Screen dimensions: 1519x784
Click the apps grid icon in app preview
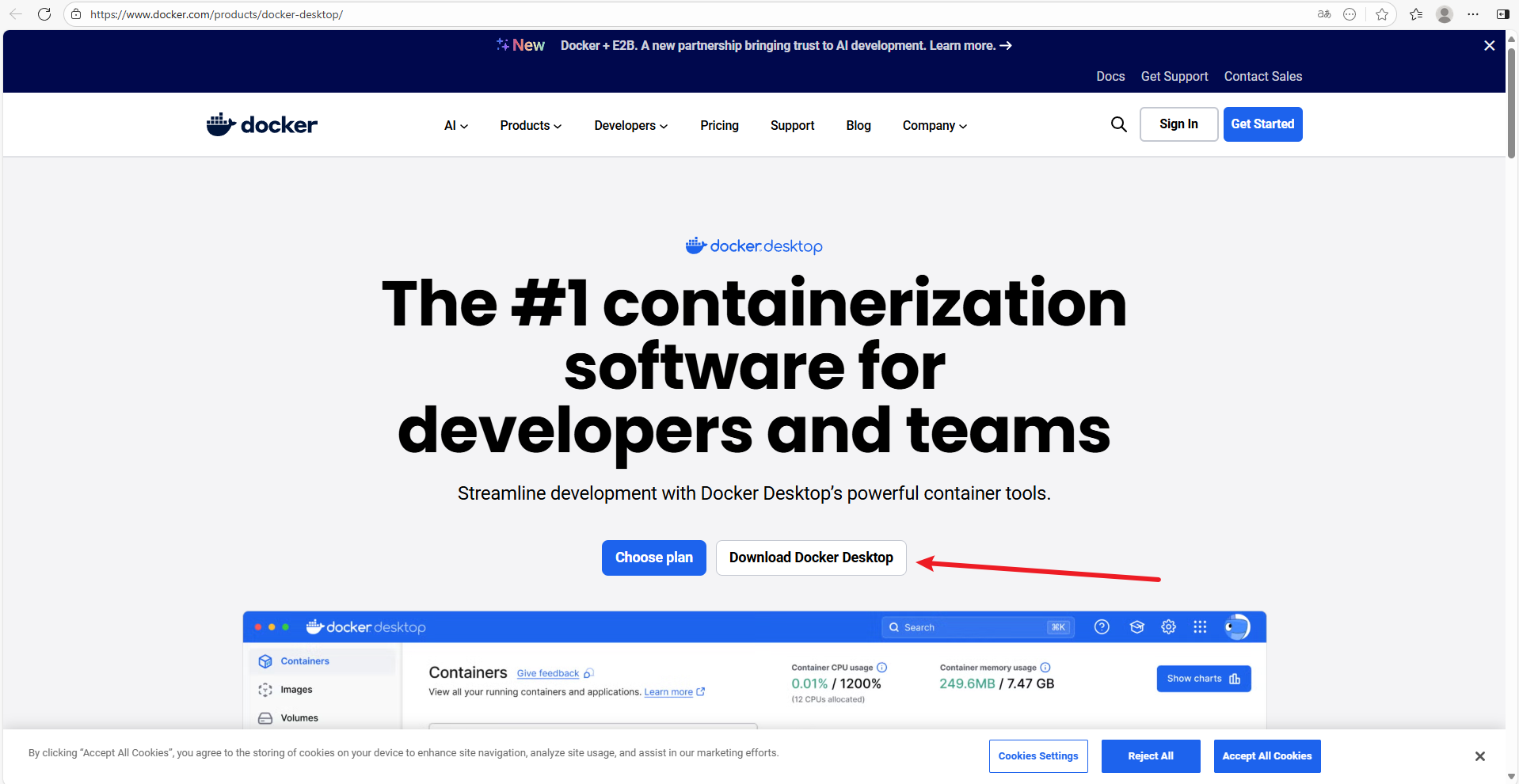pyautogui.click(x=1200, y=627)
